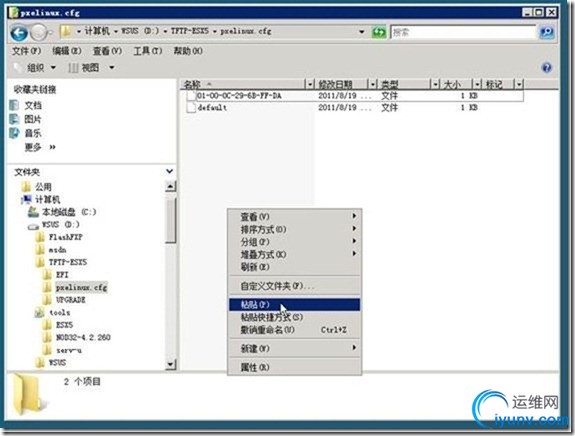Click TFTP-ESX5 in the address breadcrumb

tap(190, 31)
